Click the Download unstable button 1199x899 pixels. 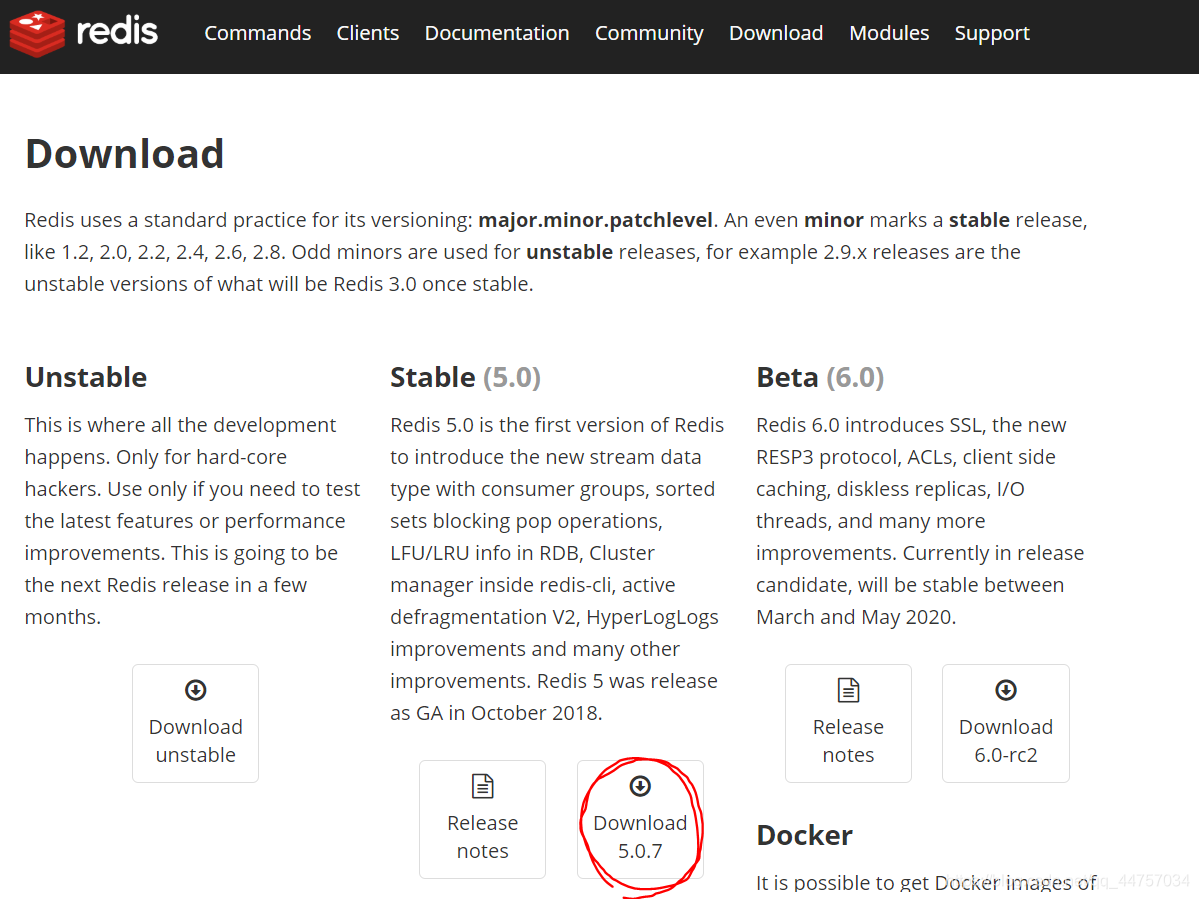pos(196,723)
